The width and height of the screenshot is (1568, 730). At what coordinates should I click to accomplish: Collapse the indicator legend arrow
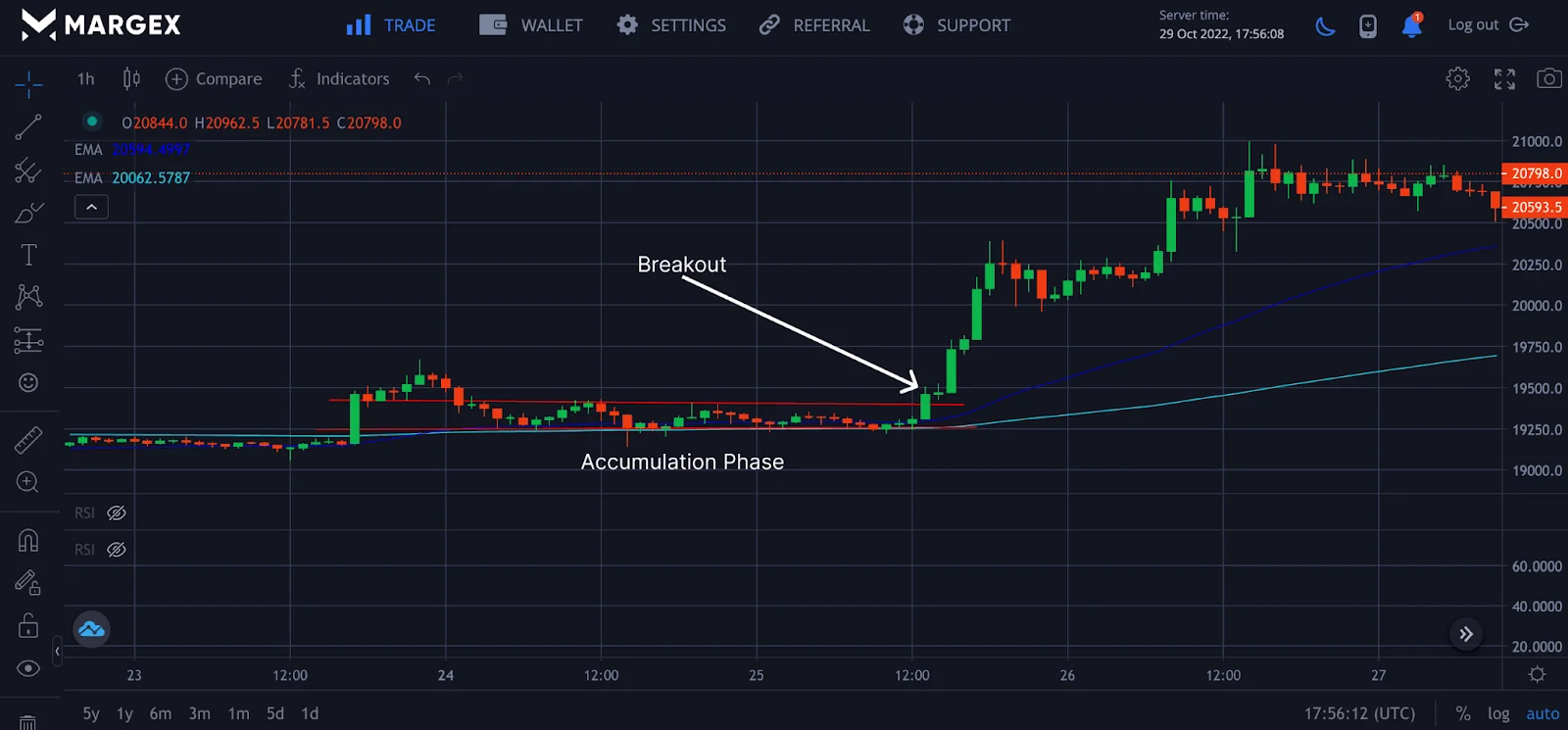tap(91, 207)
